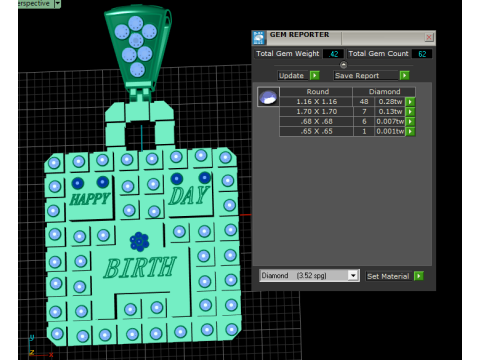Click the green arrow beside Update
Image resolution: width=480 pixels, height=360 pixels.
(x=314, y=76)
